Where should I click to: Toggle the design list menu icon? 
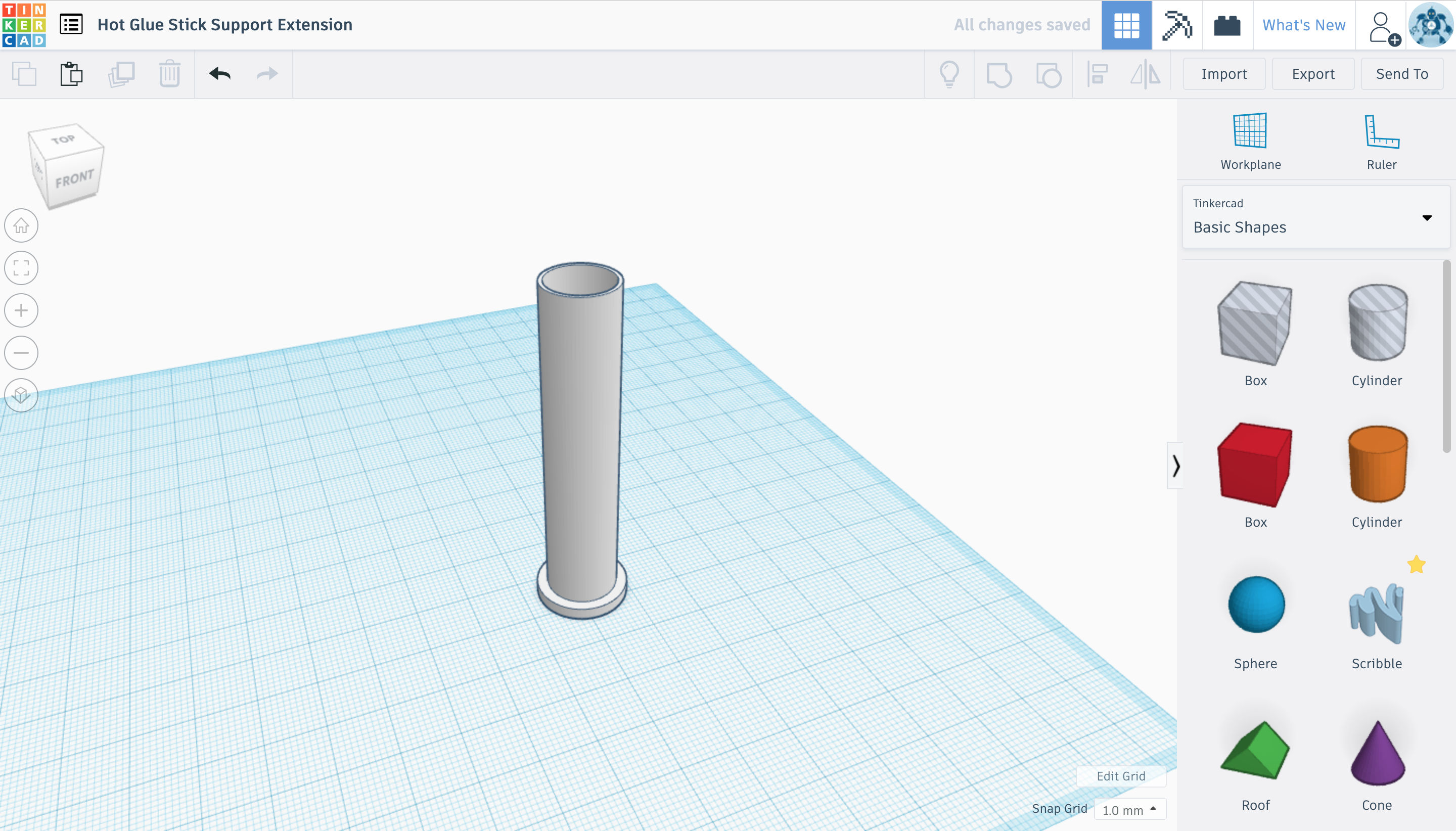[x=71, y=25]
